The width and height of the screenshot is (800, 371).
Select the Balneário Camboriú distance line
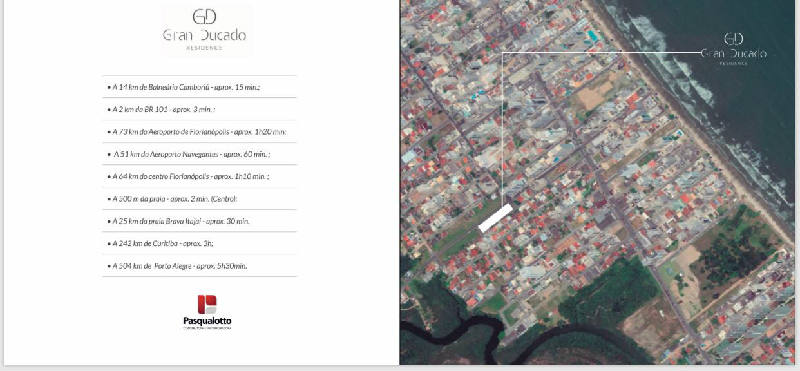tap(184, 87)
